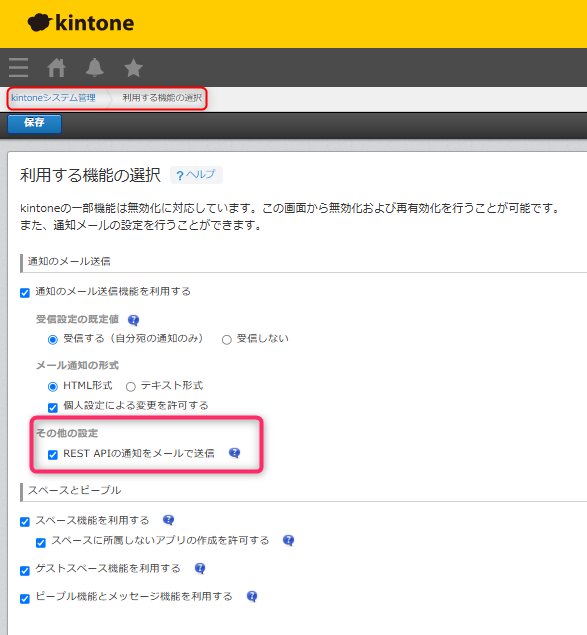
Task: Open the ヘルプ link
Action: pyautogui.click(x=196, y=175)
